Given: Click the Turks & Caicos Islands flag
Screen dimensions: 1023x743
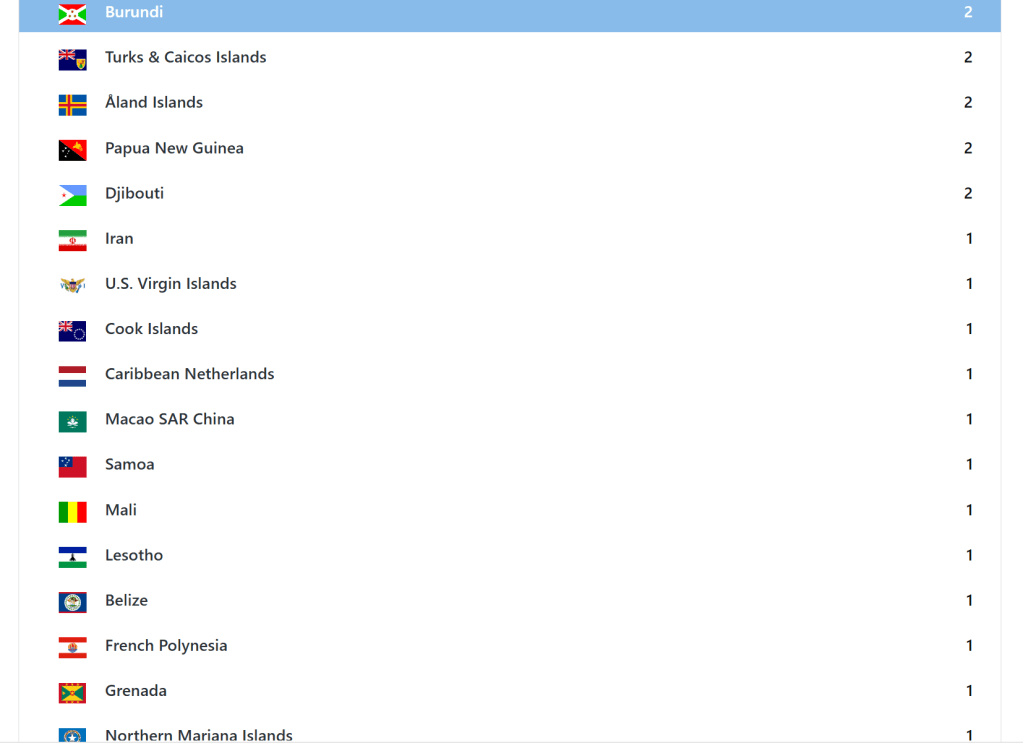Looking at the screenshot, I should [x=72, y=59].
